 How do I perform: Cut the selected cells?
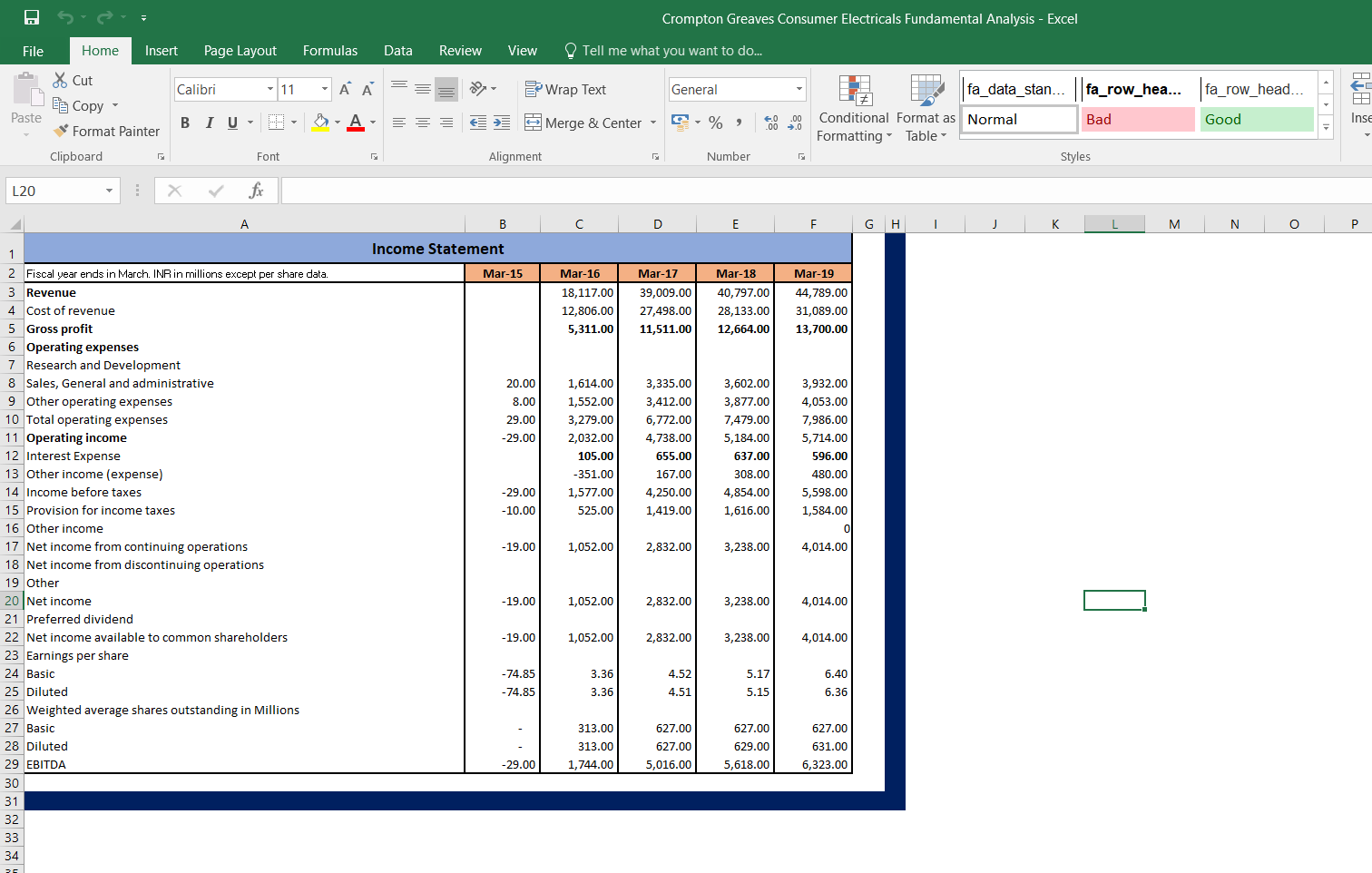73,80
